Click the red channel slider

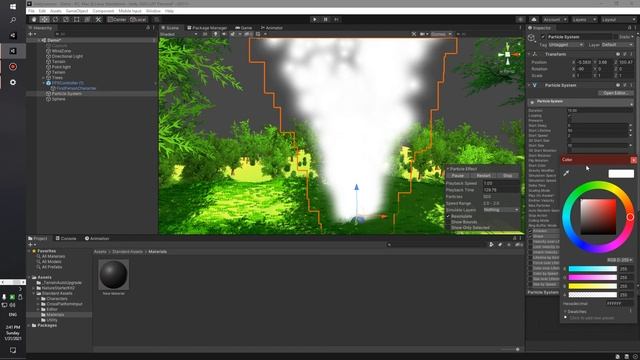(x=593, y=269)
